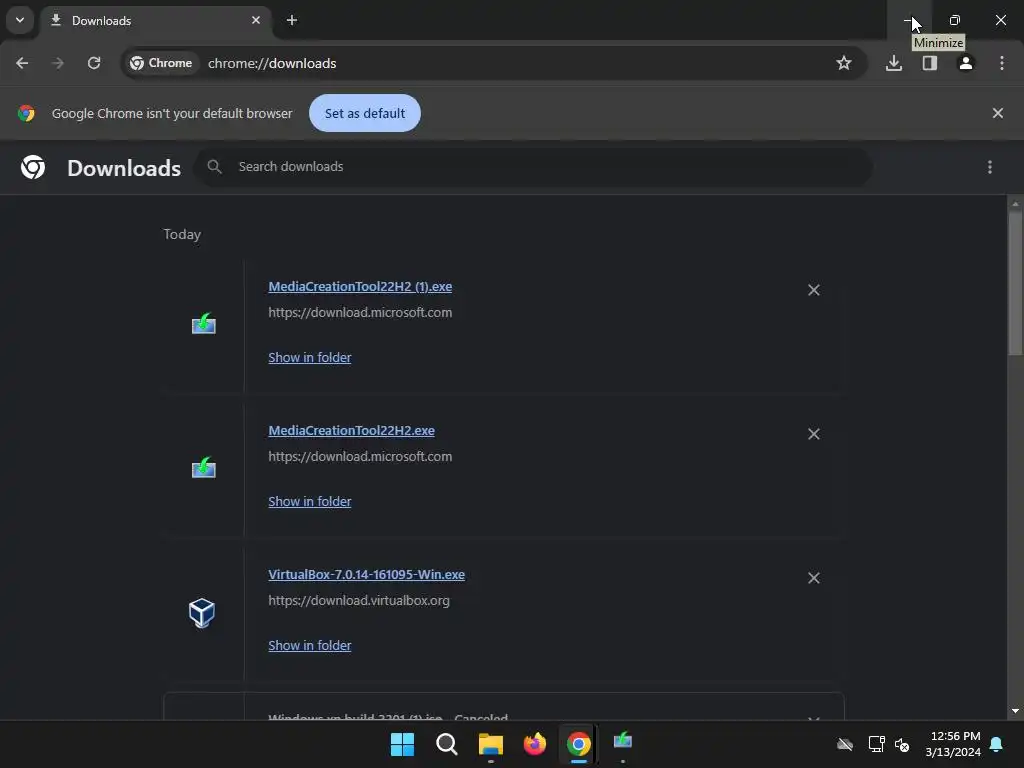Click the scrollbar down arrow
The height and width of the screenshot is (768, 1024).
pos(1015,711)
